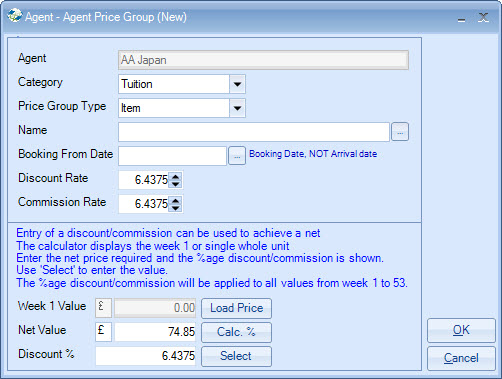502x379 pixels.
Task: Increase the Discount Rate with up arrow
Action: (175, 176)
